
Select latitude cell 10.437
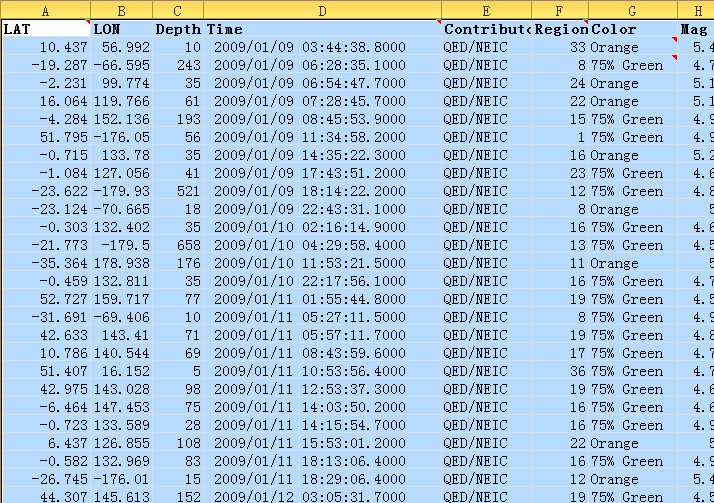pyautogui.click(x=46, y=47)
